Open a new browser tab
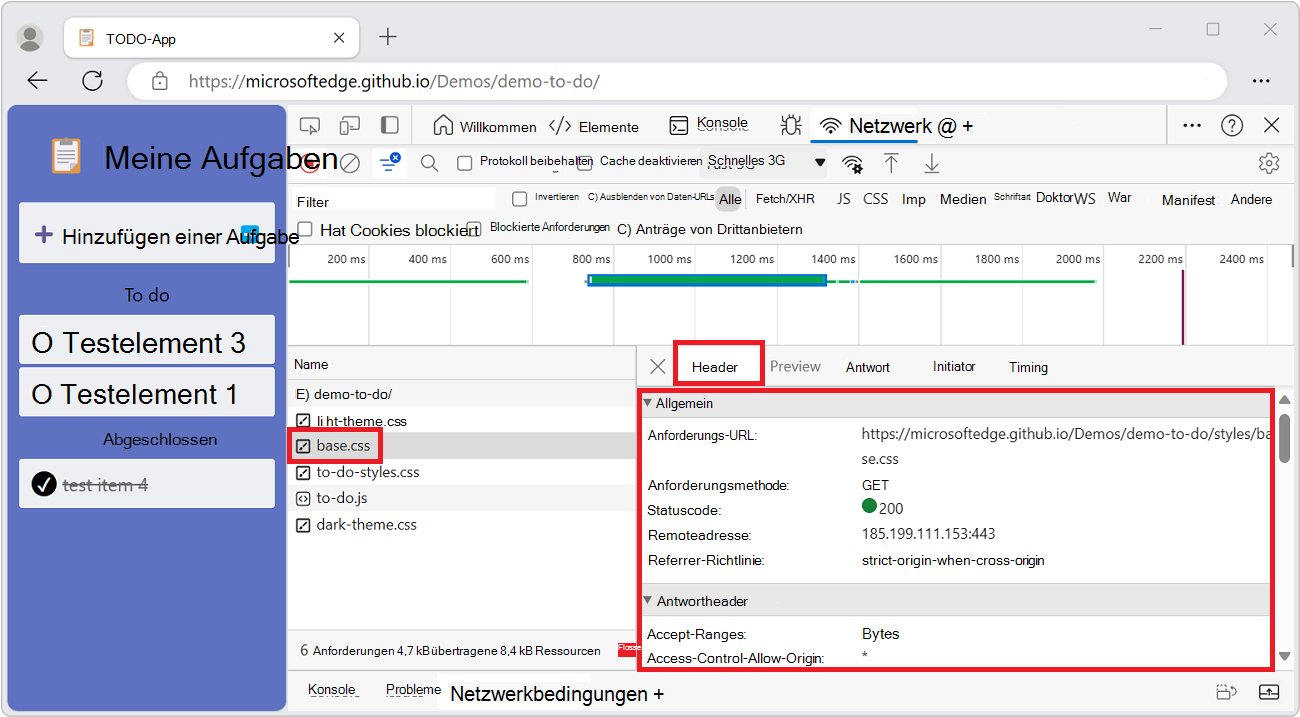Viewport: 1300px width, 717px height. pos(388,37)
